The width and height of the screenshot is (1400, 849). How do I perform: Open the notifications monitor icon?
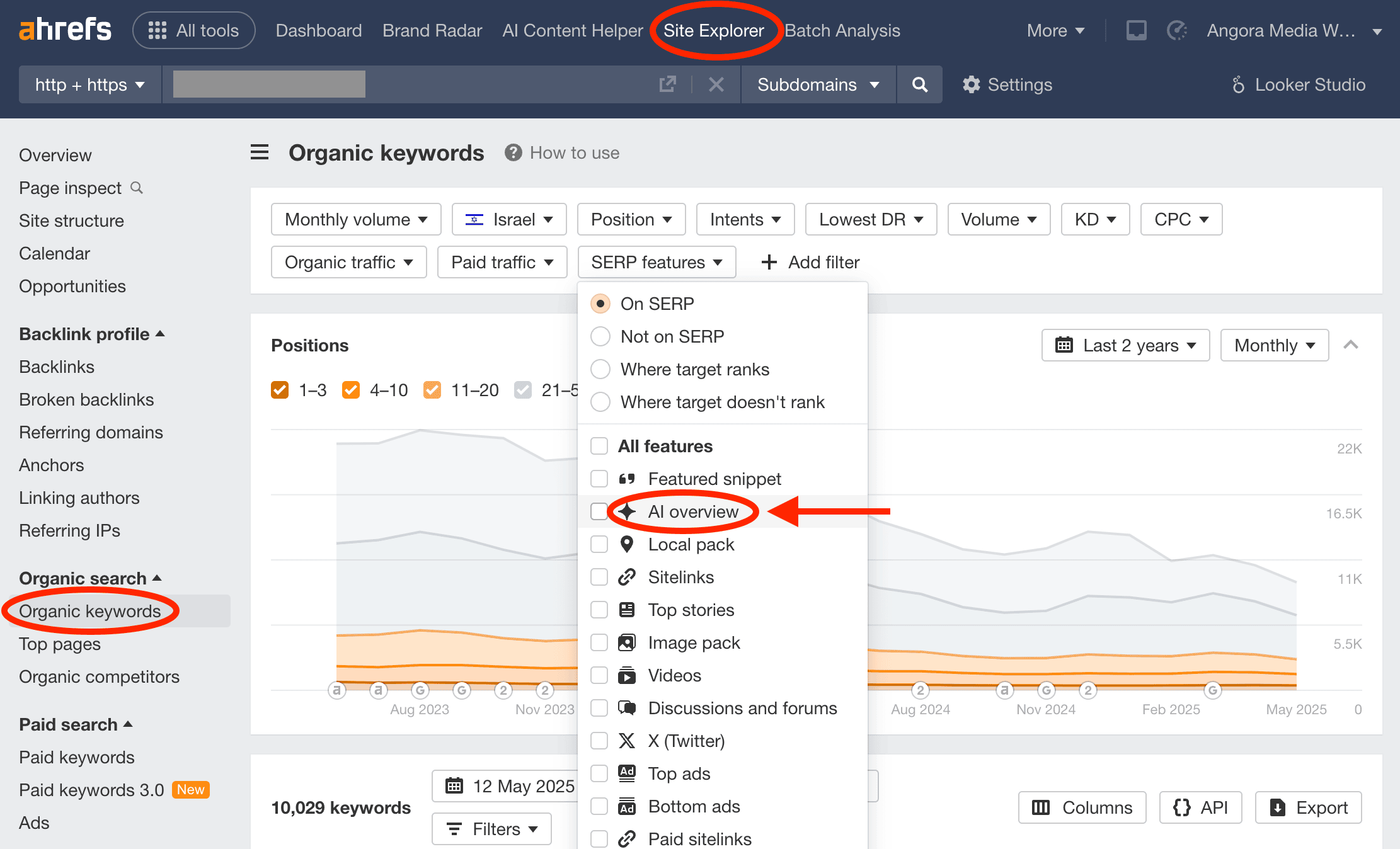pos(1136,30)
